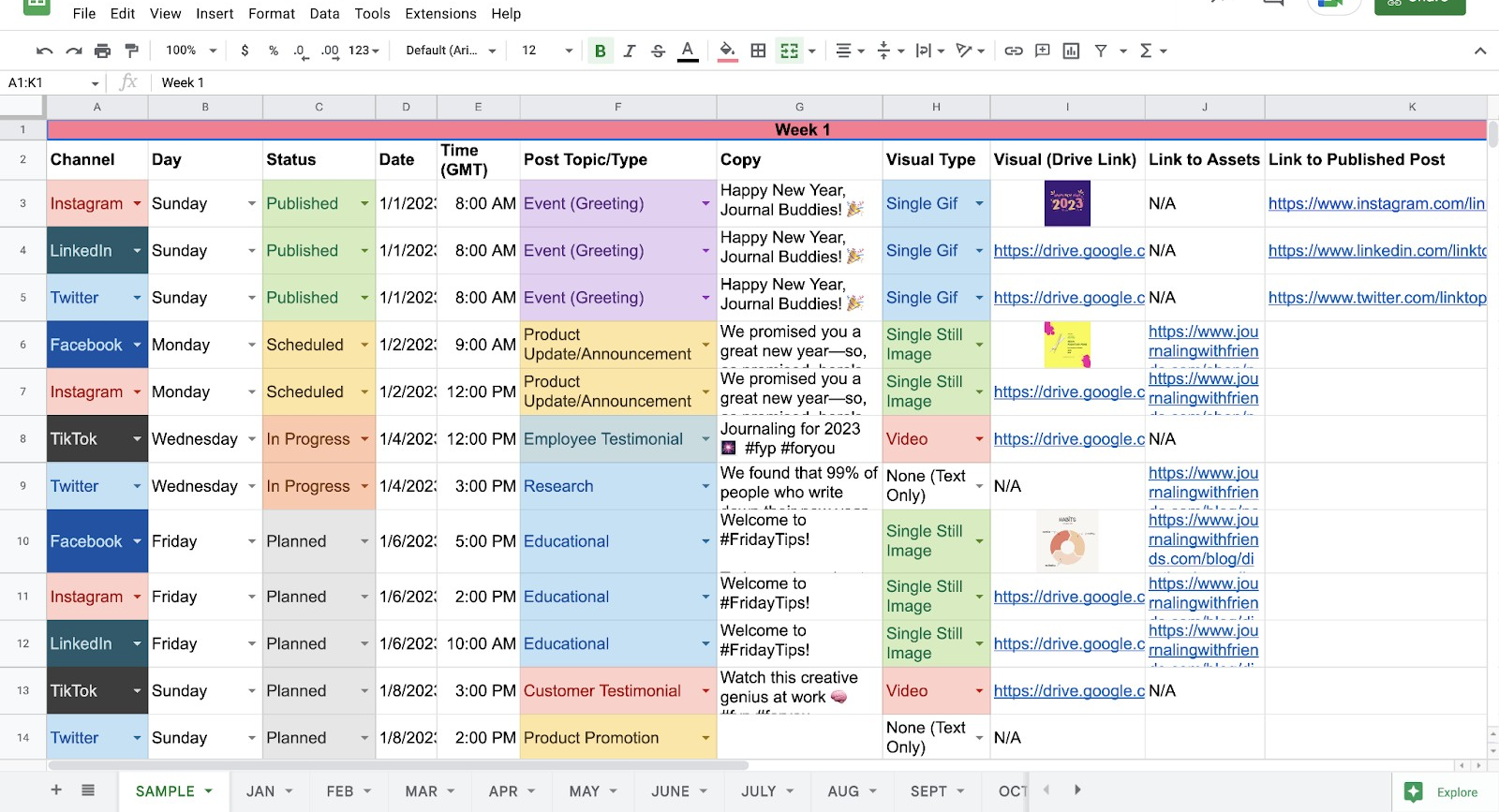
Task: Toggle strikethrough formatting
Action: 659,51
